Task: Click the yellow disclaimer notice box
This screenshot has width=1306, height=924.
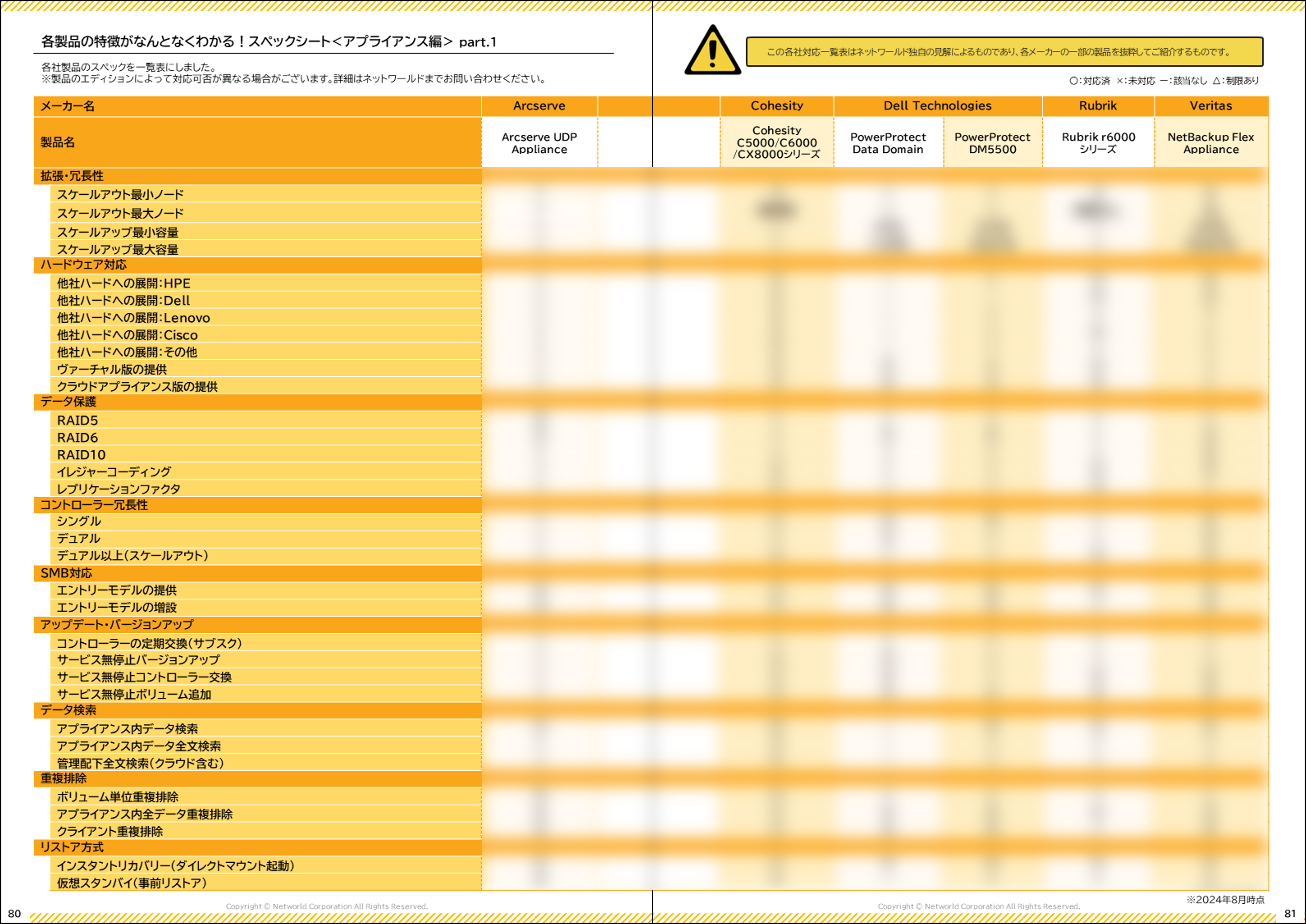Action: (x=1005, y=52)
